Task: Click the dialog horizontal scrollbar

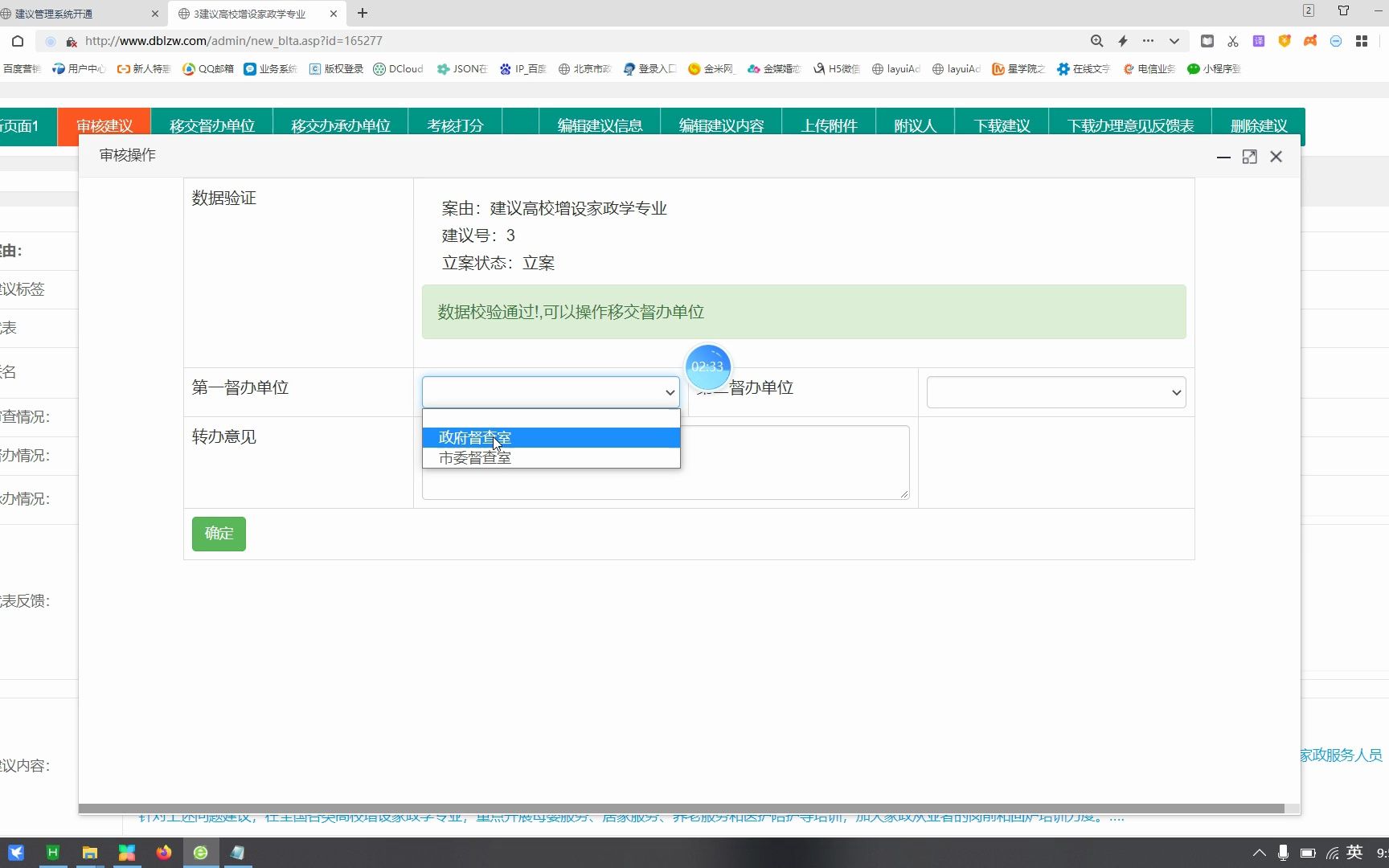Action: coord(682,809)
